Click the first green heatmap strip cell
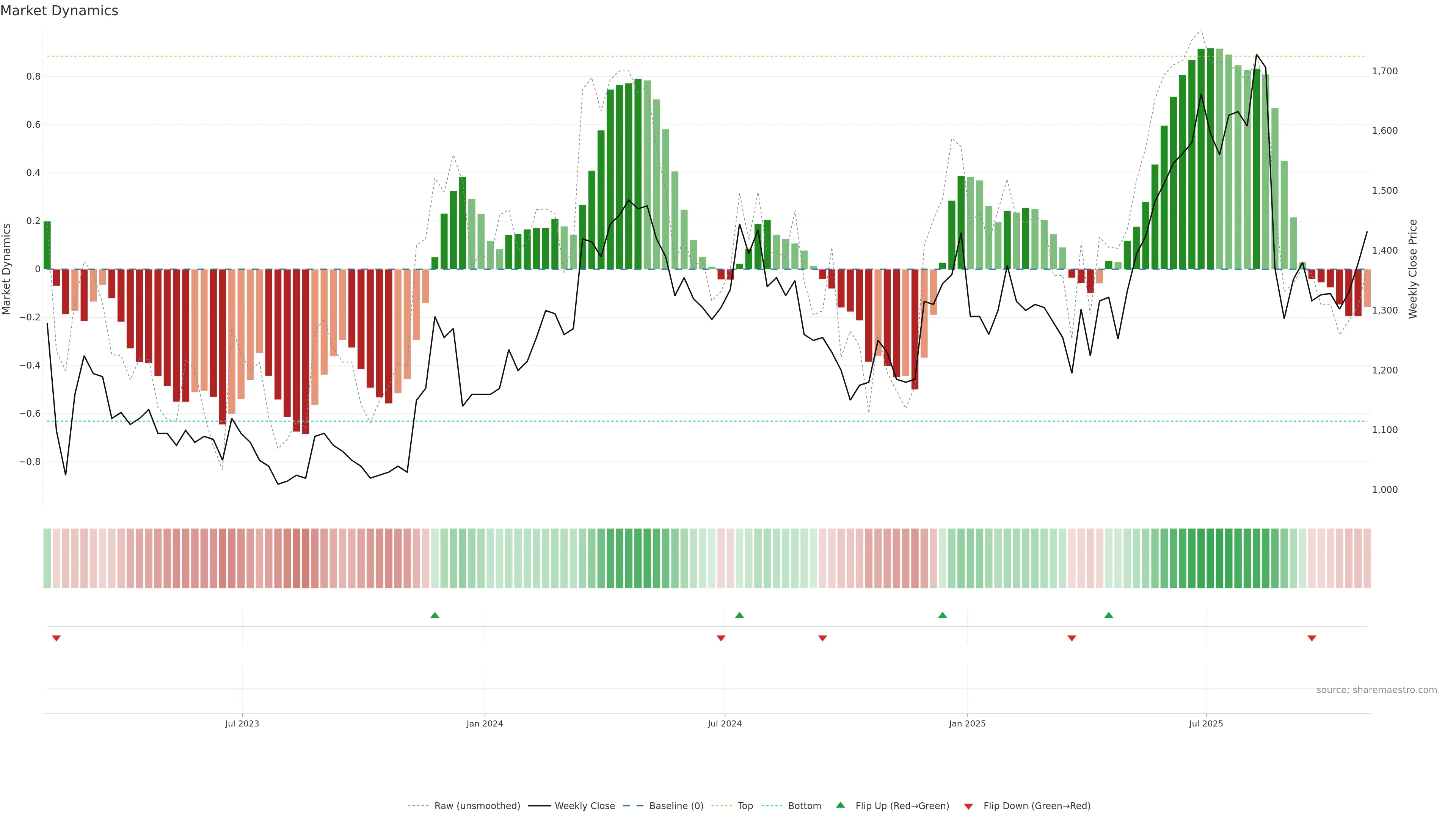This screenshot has height=819, width=1456. pos(47,559)
